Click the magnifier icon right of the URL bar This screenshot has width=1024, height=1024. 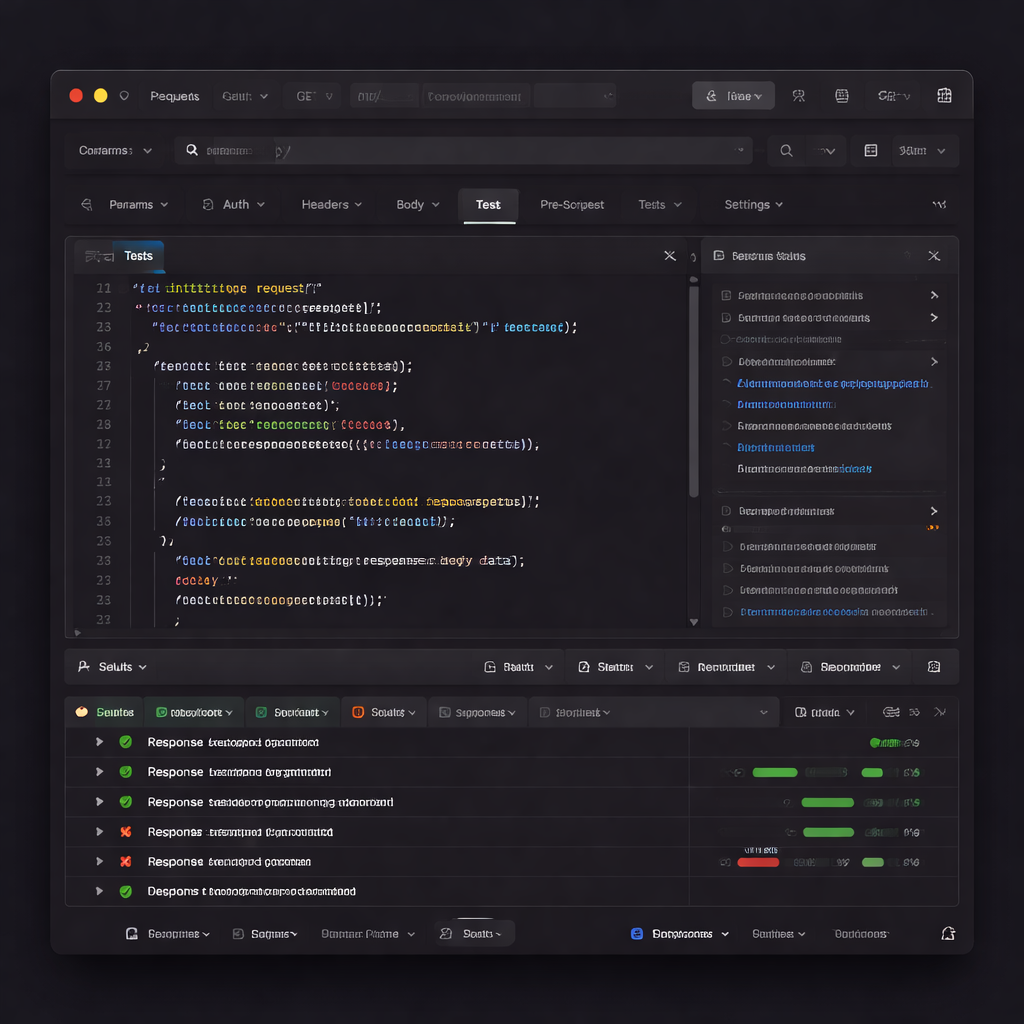click(787, 151)
